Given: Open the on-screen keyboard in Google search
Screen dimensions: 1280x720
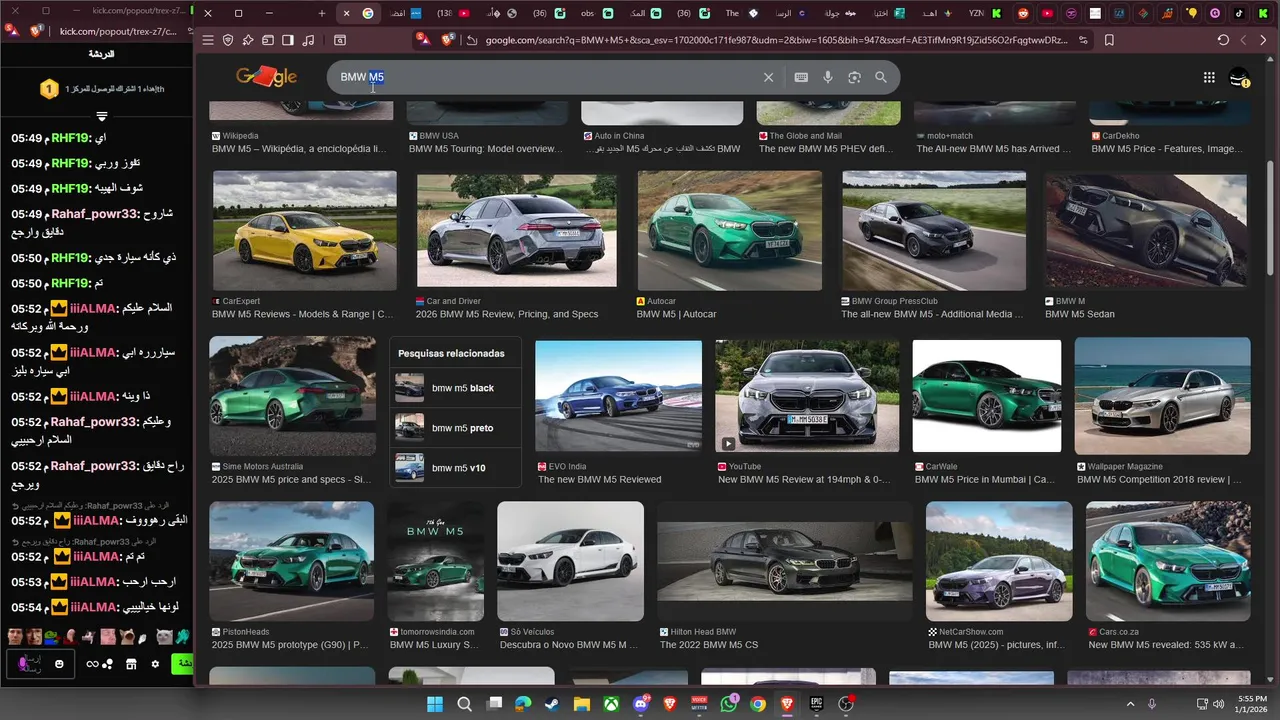Looking at the screenshot, I should [801, 77].
